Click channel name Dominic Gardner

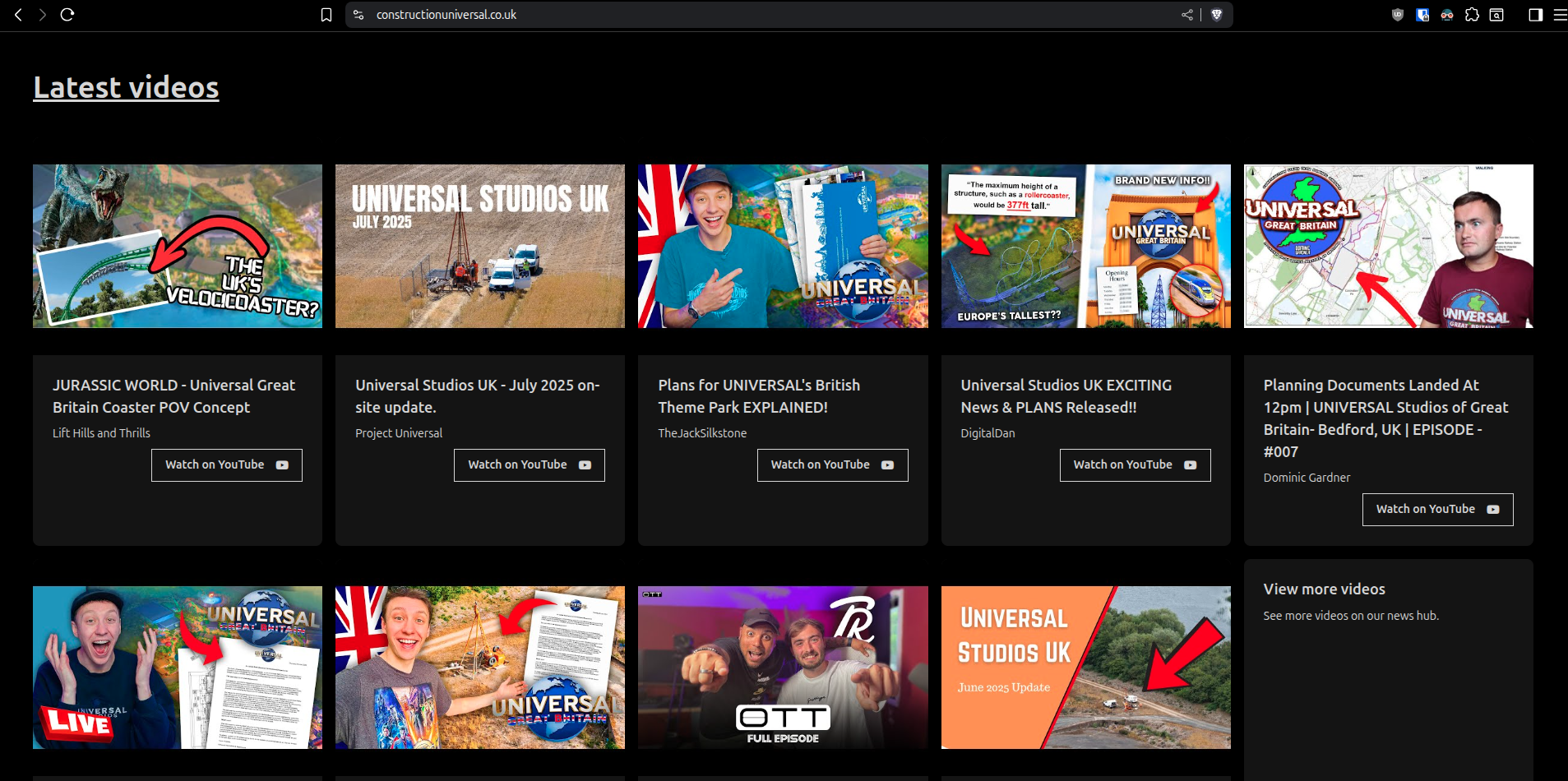point(1307,478)
